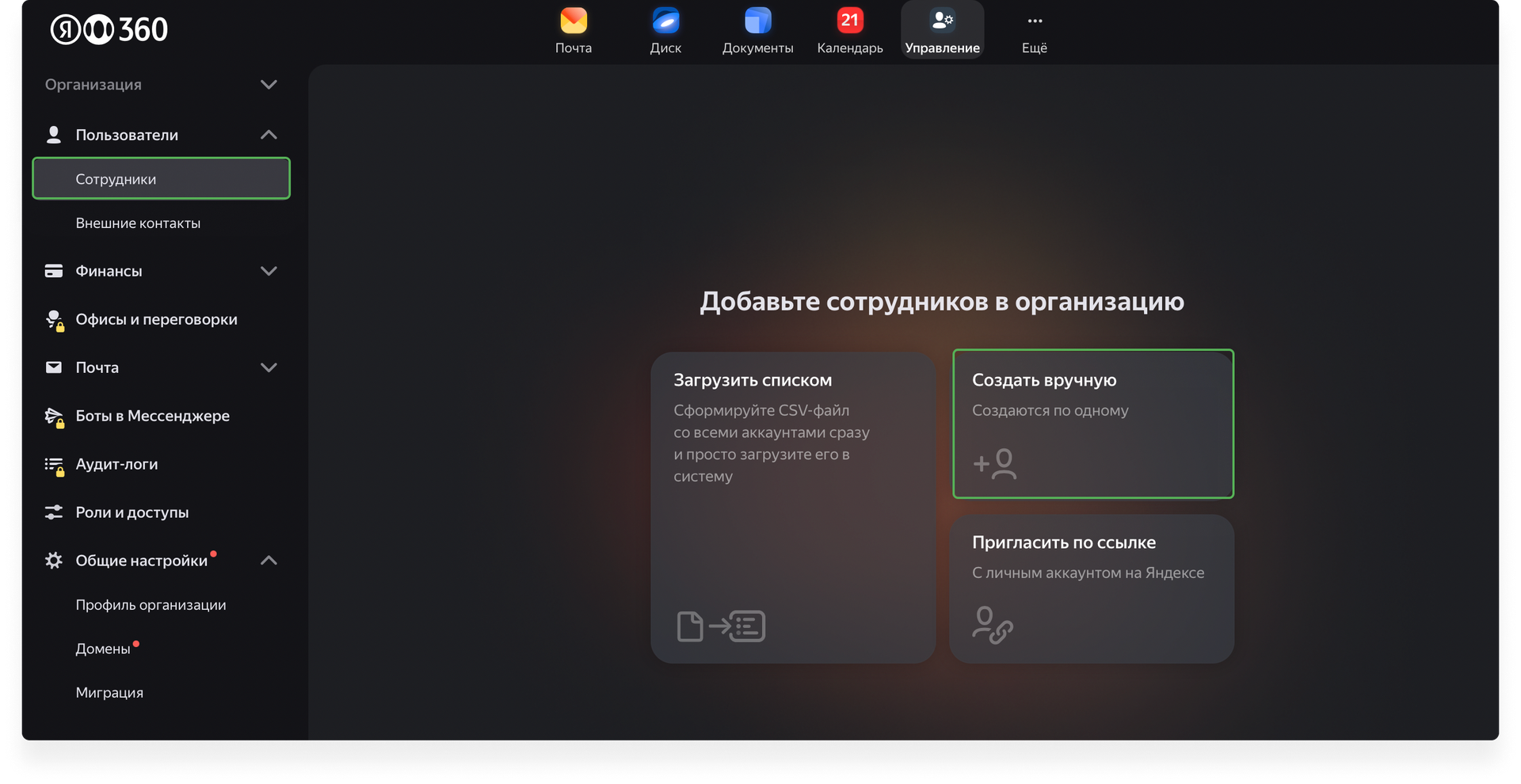1521x784 pixels.
Task: Click the Аудит-логи list icon
Action: tap(53, 464)
